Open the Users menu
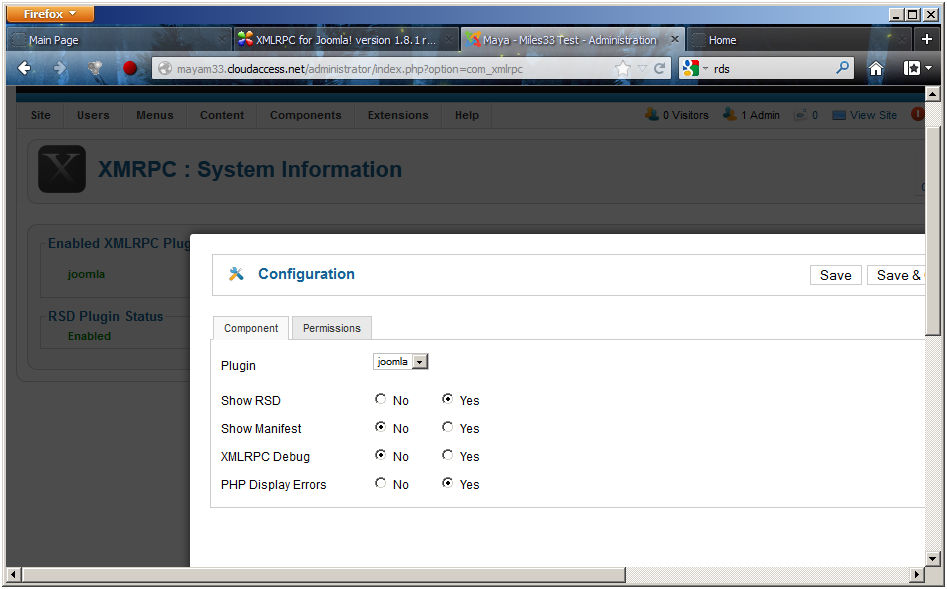This screenshot has height=589, width=947. click(93, 115)
